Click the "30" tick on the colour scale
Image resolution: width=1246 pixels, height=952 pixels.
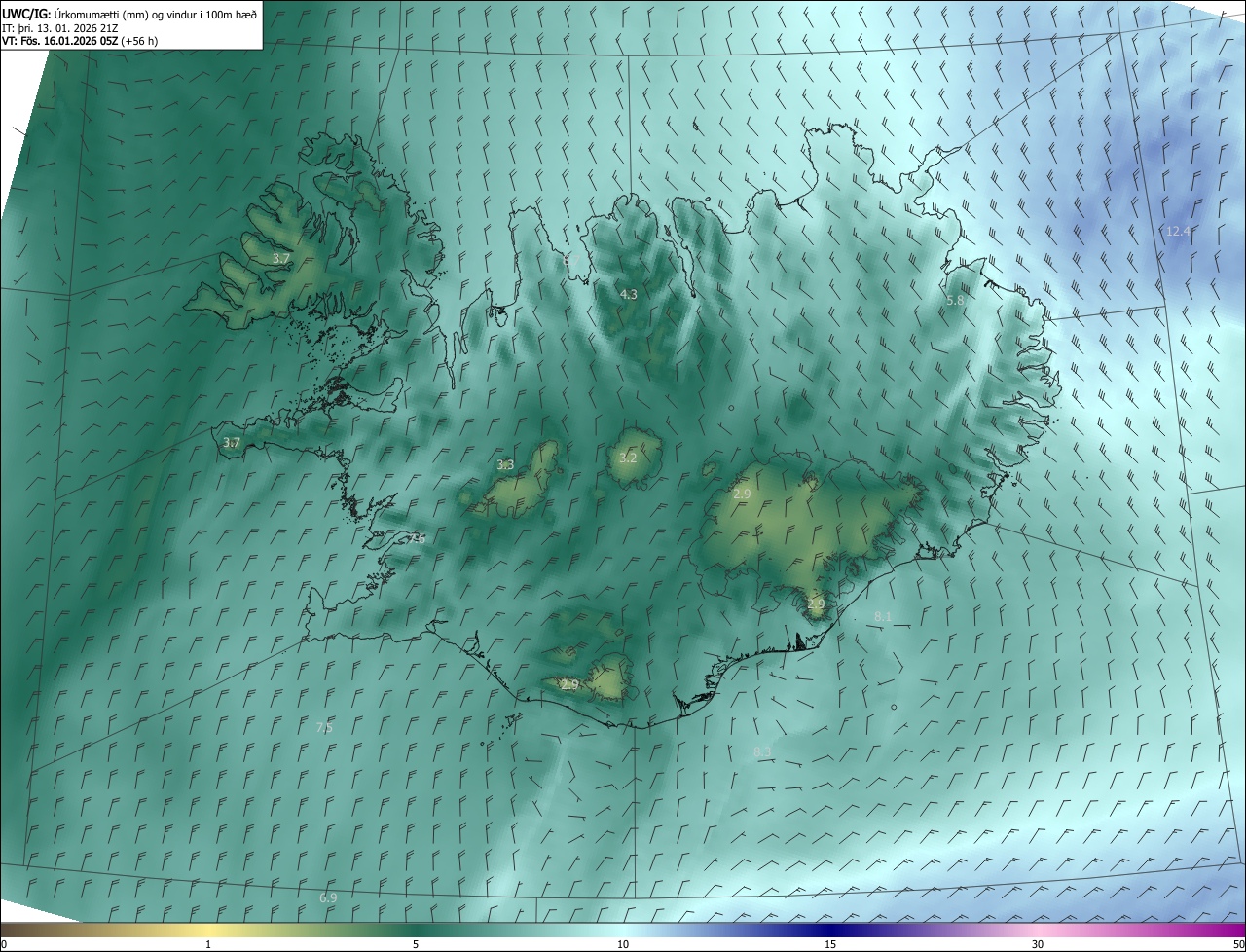click(1038, 945)
